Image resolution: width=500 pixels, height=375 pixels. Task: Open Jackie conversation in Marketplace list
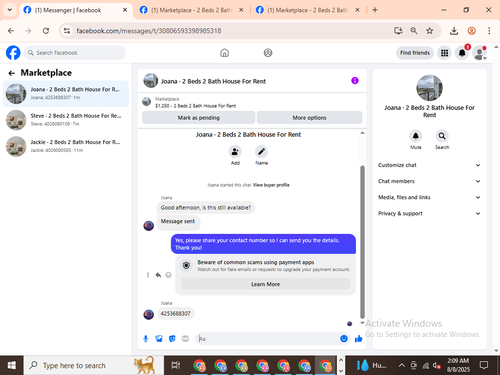click(66, 146)
